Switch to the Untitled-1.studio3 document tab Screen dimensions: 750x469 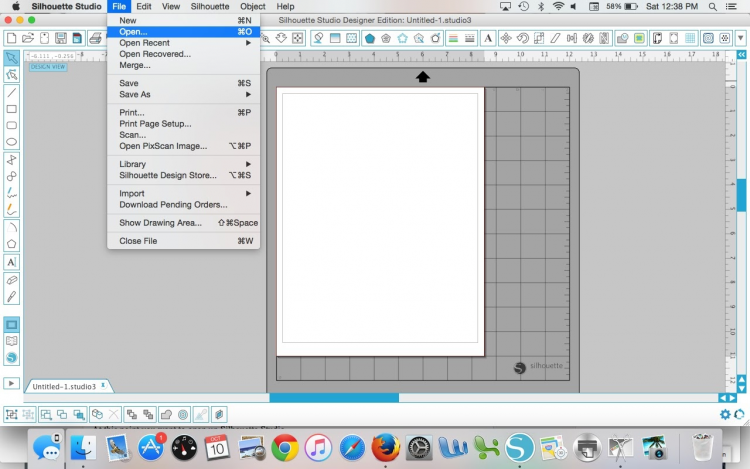tap(66, 386)
